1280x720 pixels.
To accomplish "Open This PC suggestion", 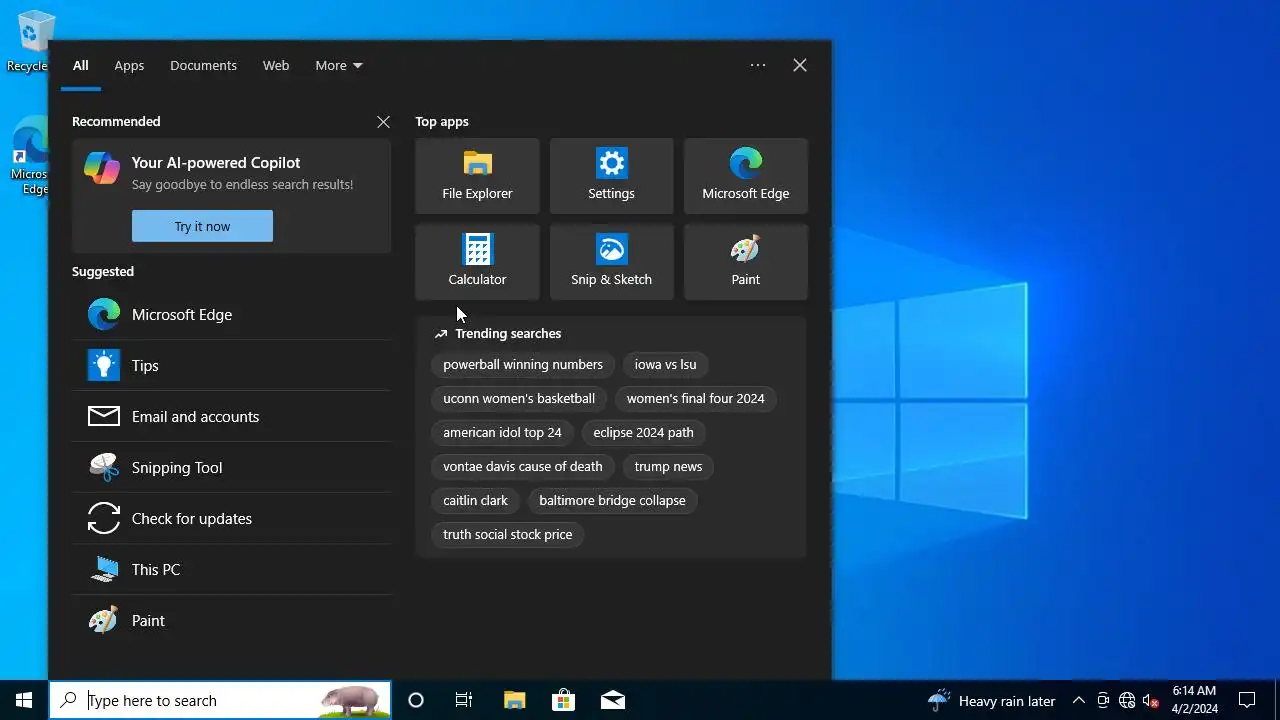I will [231, 569].
